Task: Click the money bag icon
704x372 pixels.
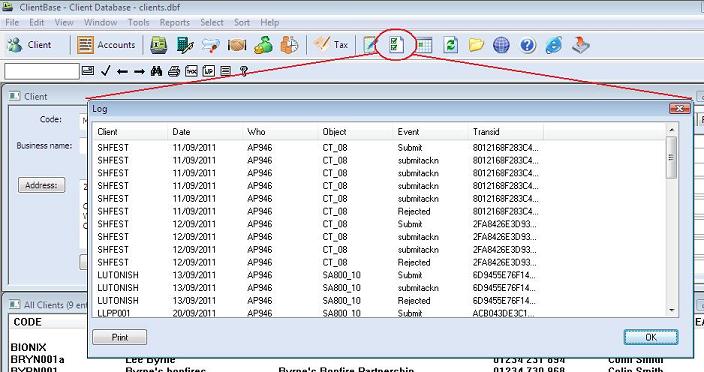Action: (263, 45)
